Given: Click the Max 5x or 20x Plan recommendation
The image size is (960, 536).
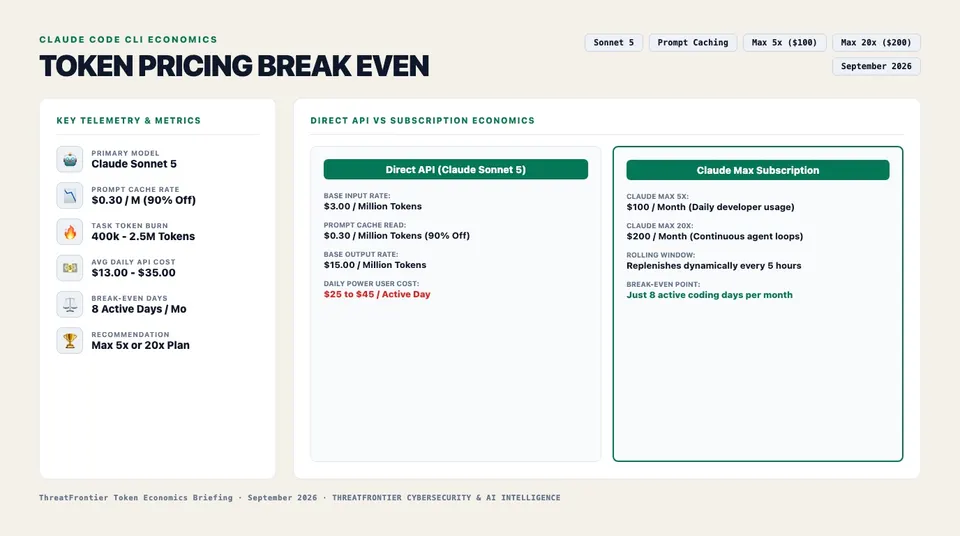Looking at the screenshot, I should (x=141, y=345).
